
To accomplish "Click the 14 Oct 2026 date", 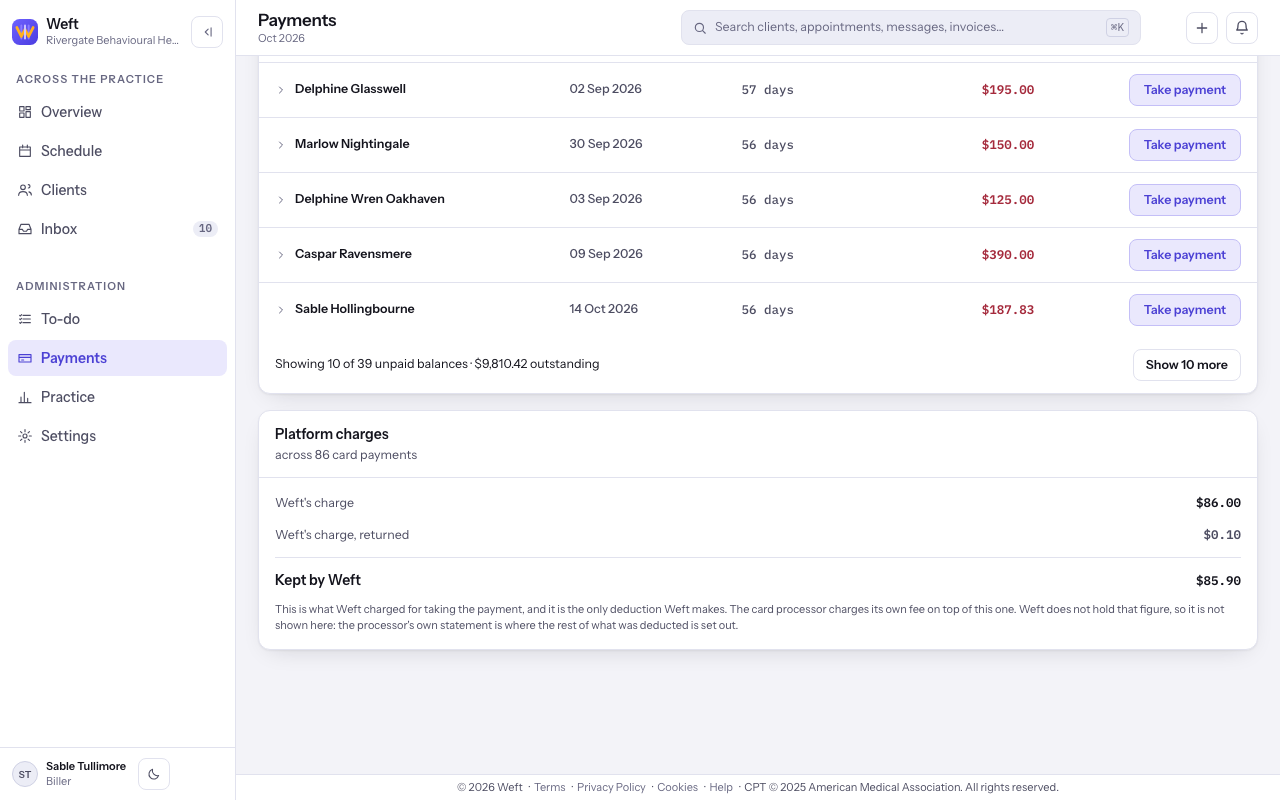I will click(x=604, y=309).
